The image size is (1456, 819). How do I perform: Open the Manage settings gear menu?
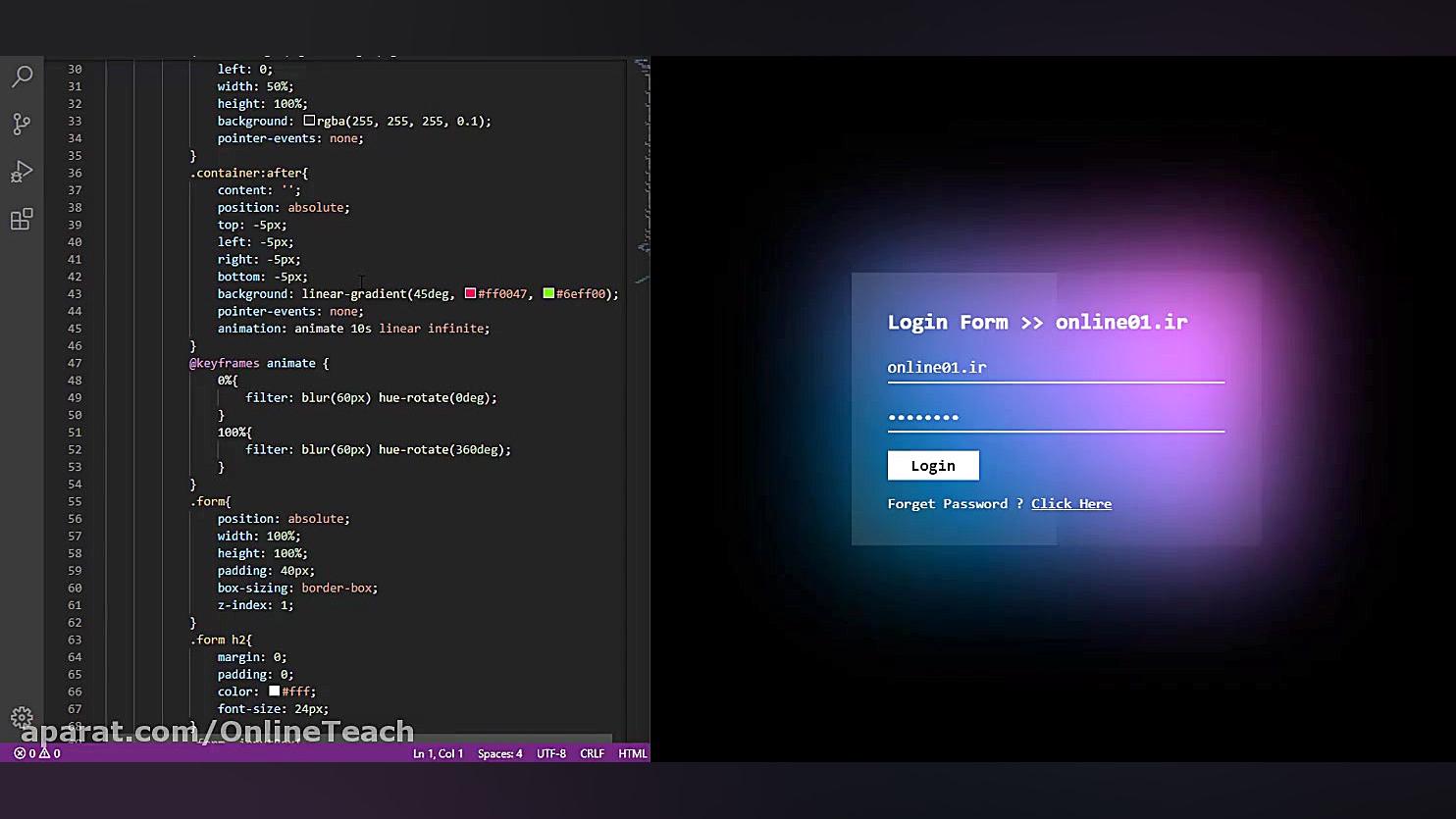23,718
